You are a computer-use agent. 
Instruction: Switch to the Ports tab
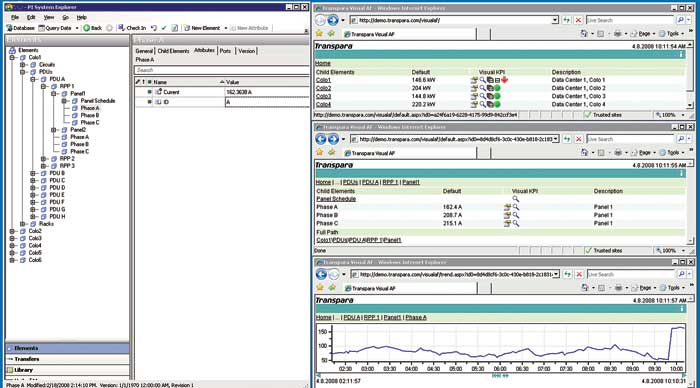tap(225, 51)
